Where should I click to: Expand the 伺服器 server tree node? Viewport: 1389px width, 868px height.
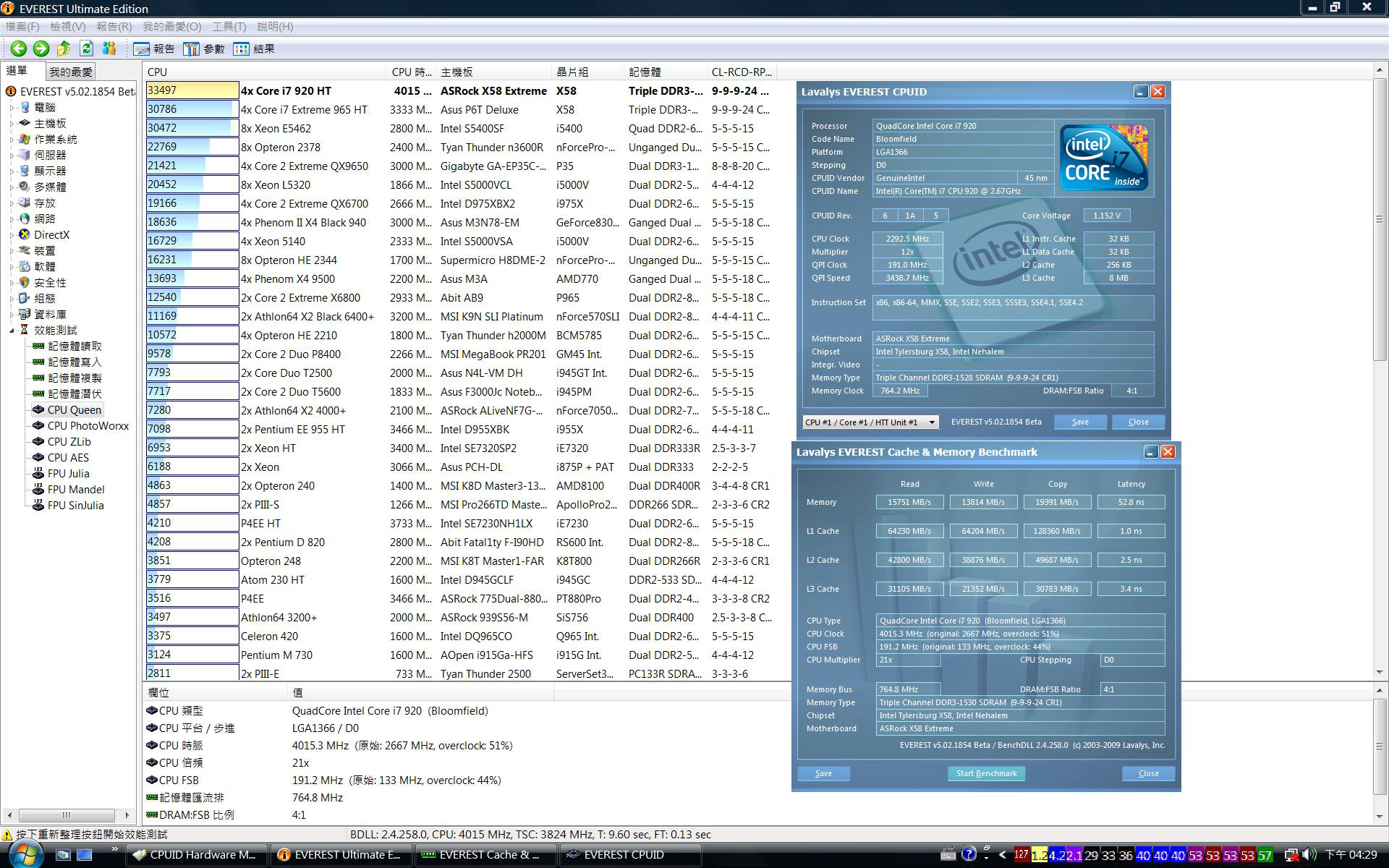click(12, 155)
